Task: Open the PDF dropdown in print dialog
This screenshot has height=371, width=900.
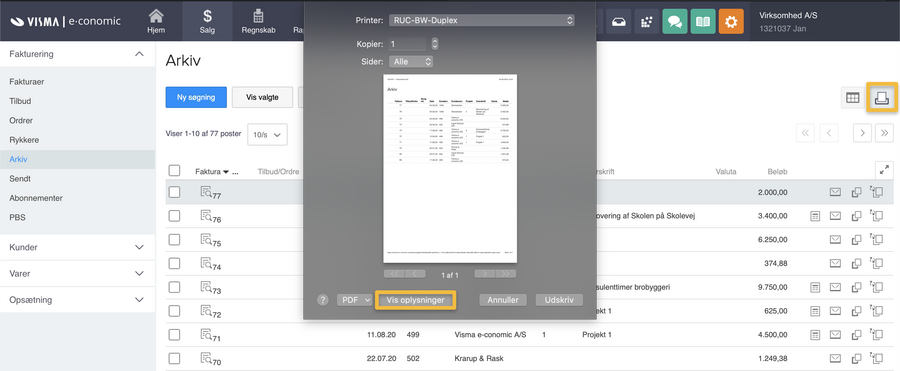Action: coord(355,300)
